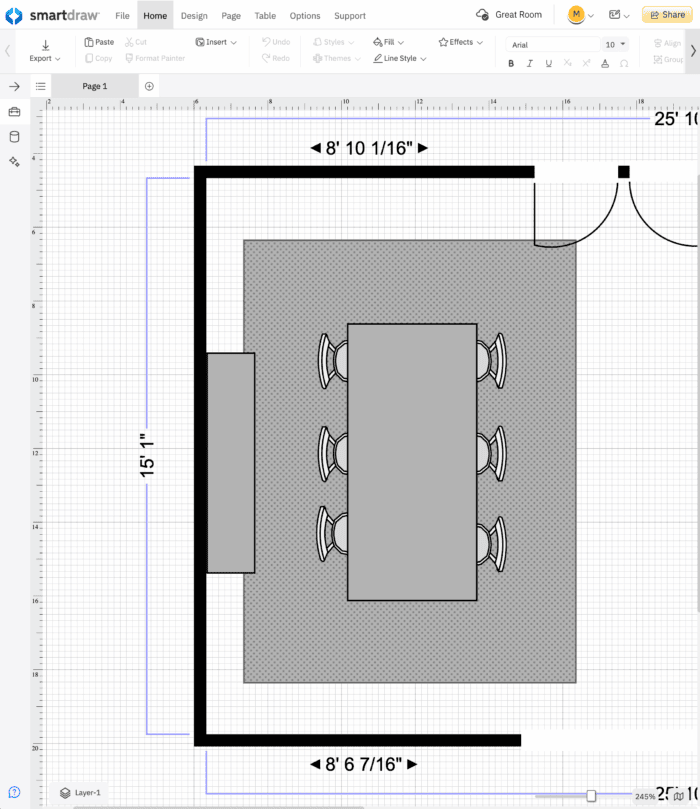This screenshot has width=700, height=809.
Task: Apply superscript formatting
Action: pos(586,63)
